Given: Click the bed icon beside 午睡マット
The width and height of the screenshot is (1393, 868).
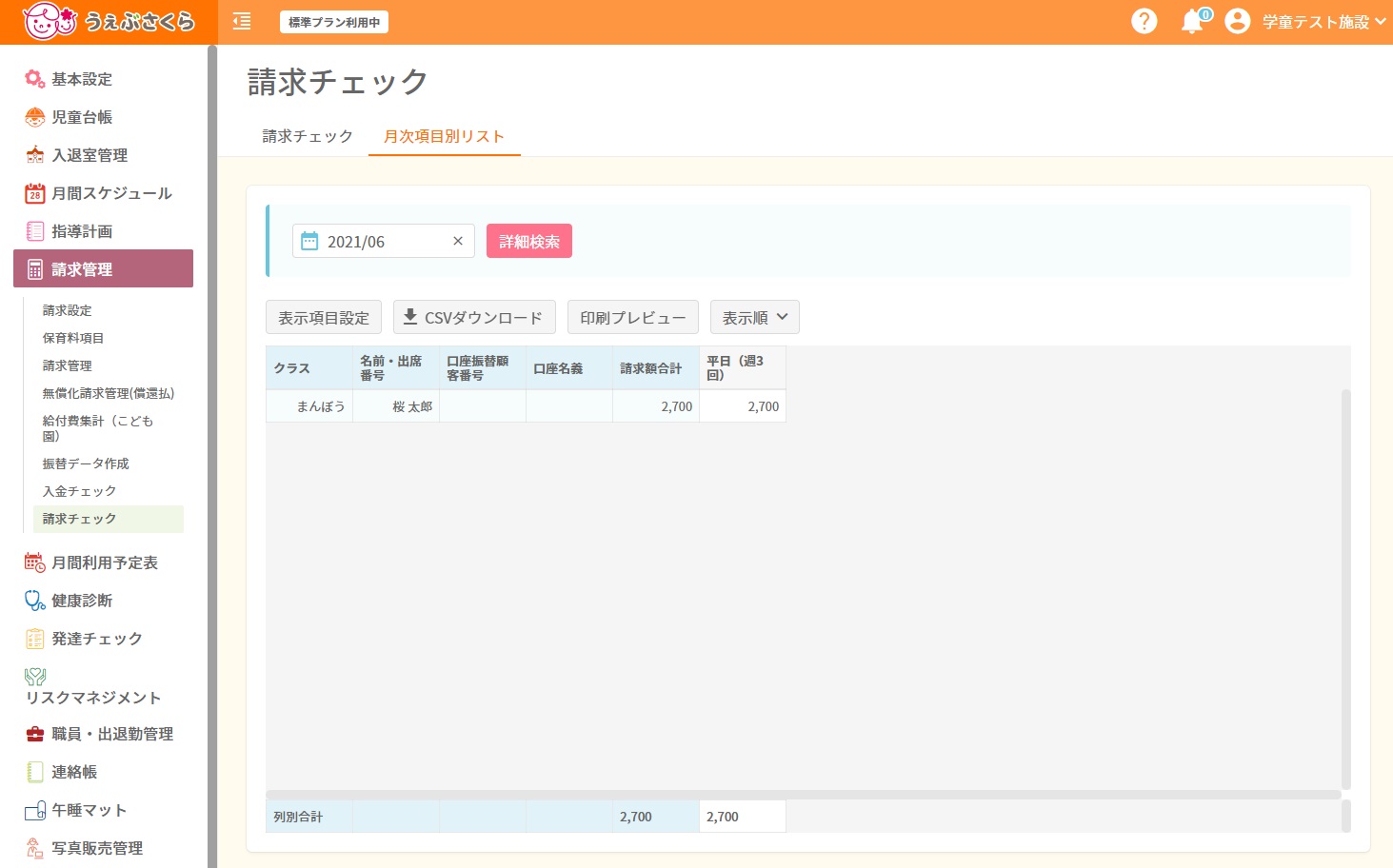Looking at the screenshot, I should point(35,810).
